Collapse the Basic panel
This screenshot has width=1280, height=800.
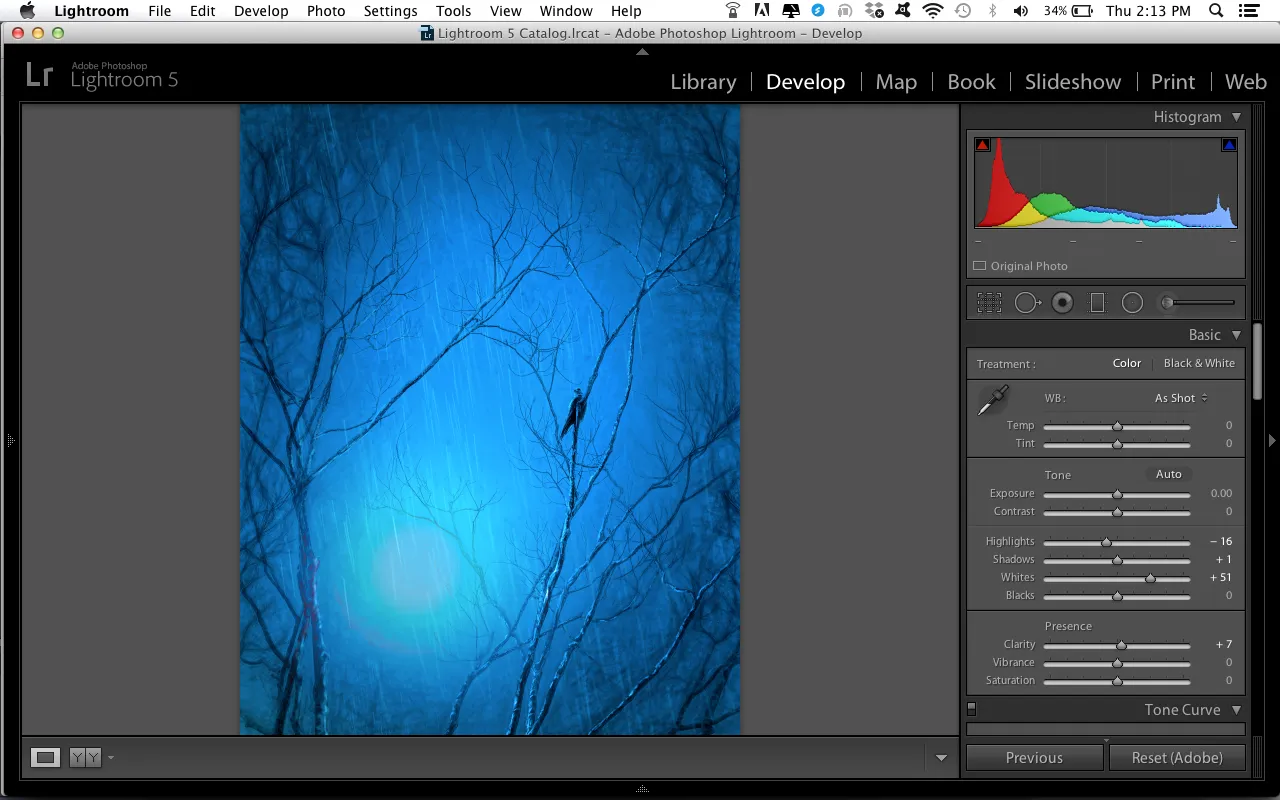click(x=1237, y=335)
